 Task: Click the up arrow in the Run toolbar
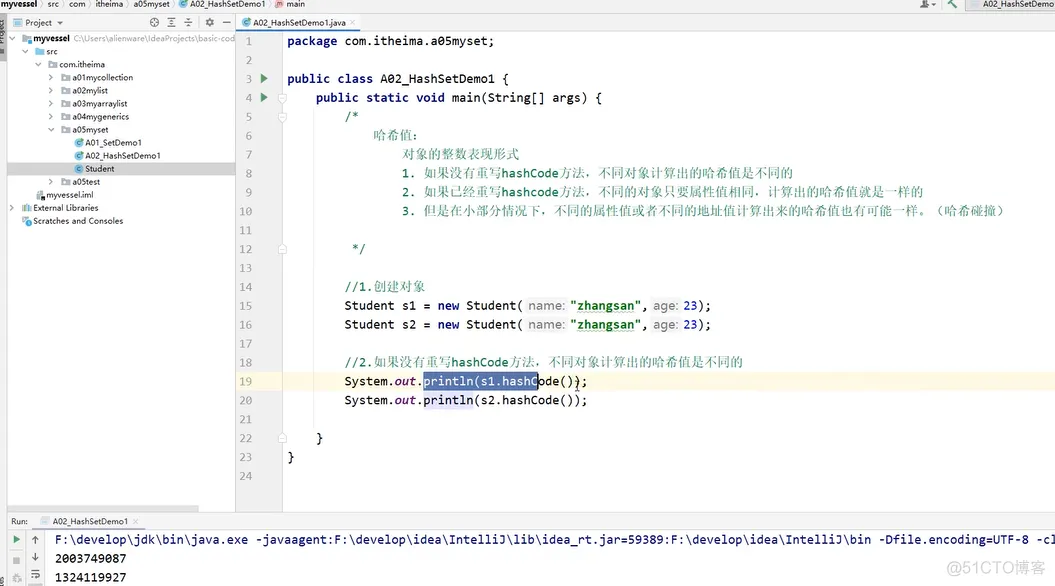(35, 539)
